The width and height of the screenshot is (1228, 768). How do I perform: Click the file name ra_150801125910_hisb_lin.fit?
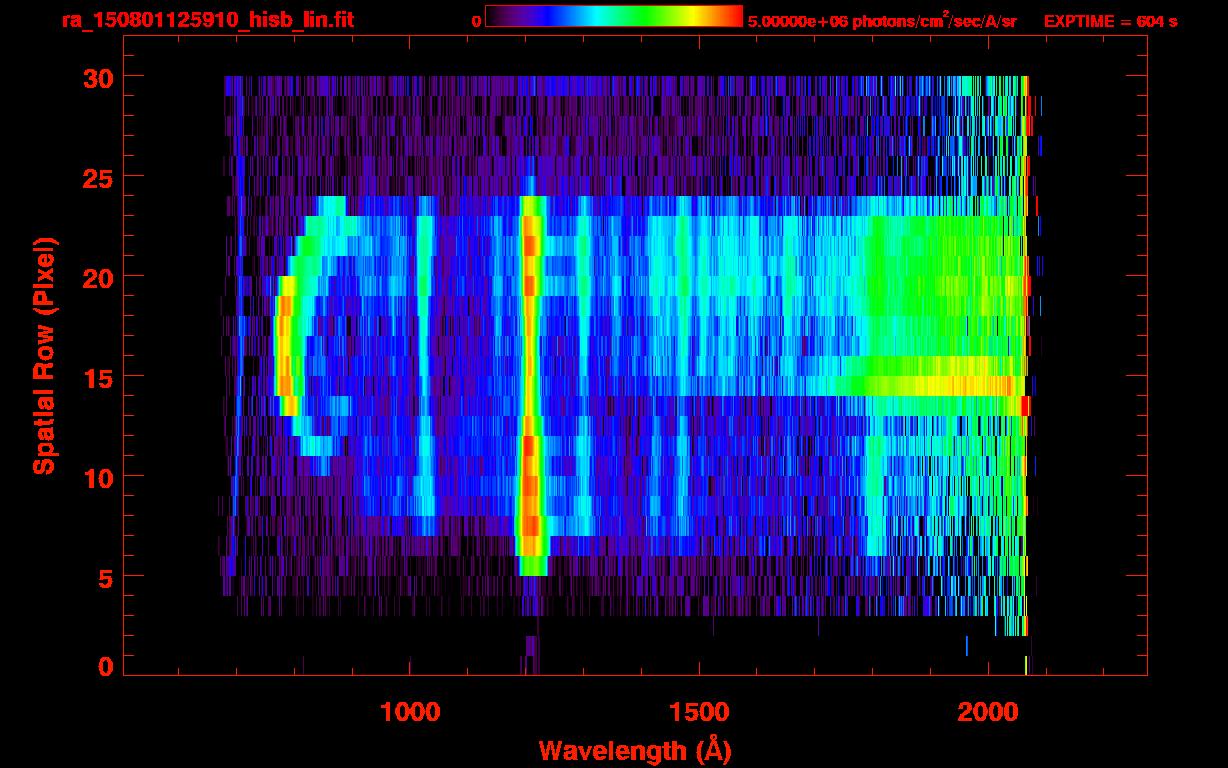pos(206,19)
